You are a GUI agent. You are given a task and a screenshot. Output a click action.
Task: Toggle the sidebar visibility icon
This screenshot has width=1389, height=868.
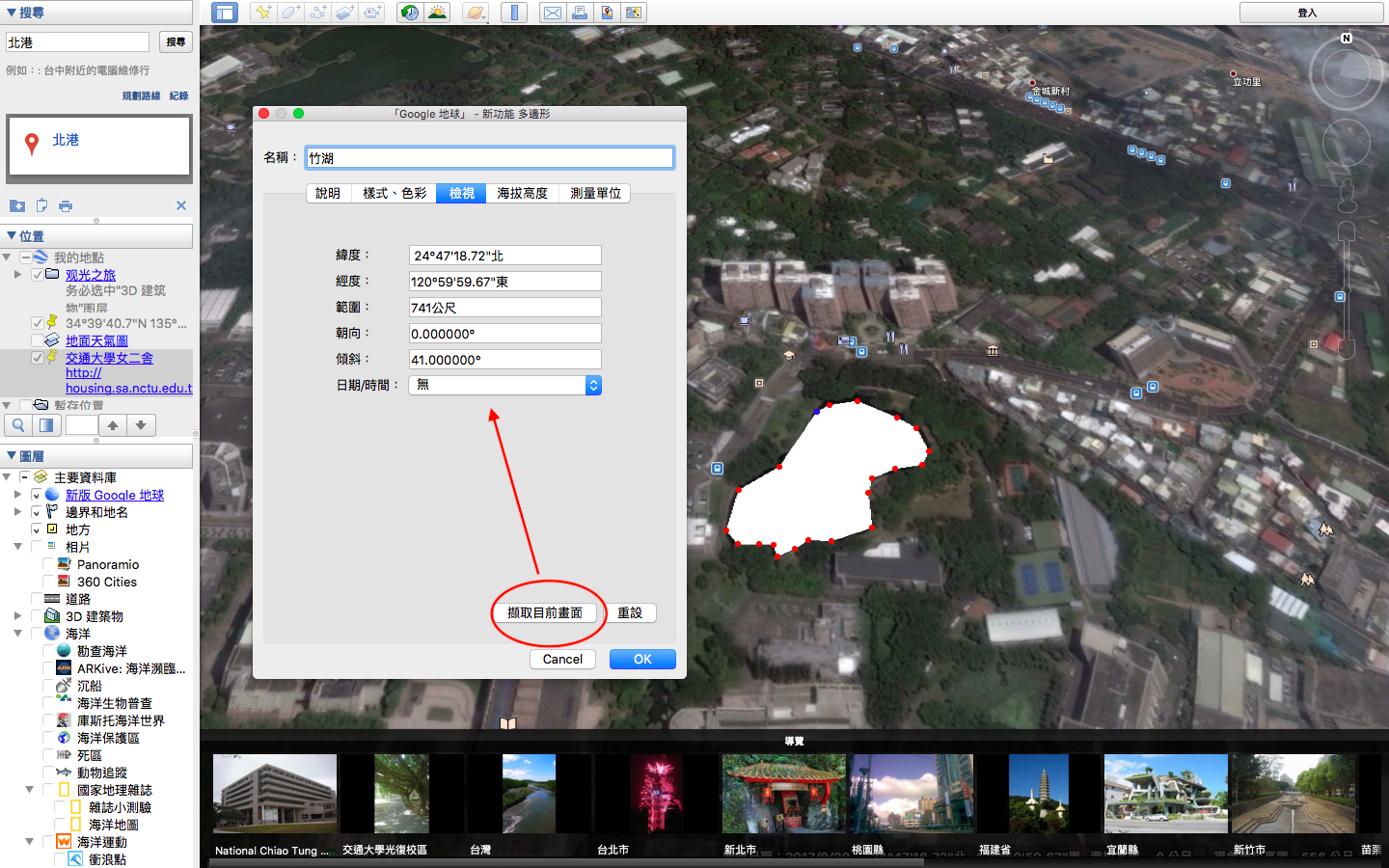225,13
